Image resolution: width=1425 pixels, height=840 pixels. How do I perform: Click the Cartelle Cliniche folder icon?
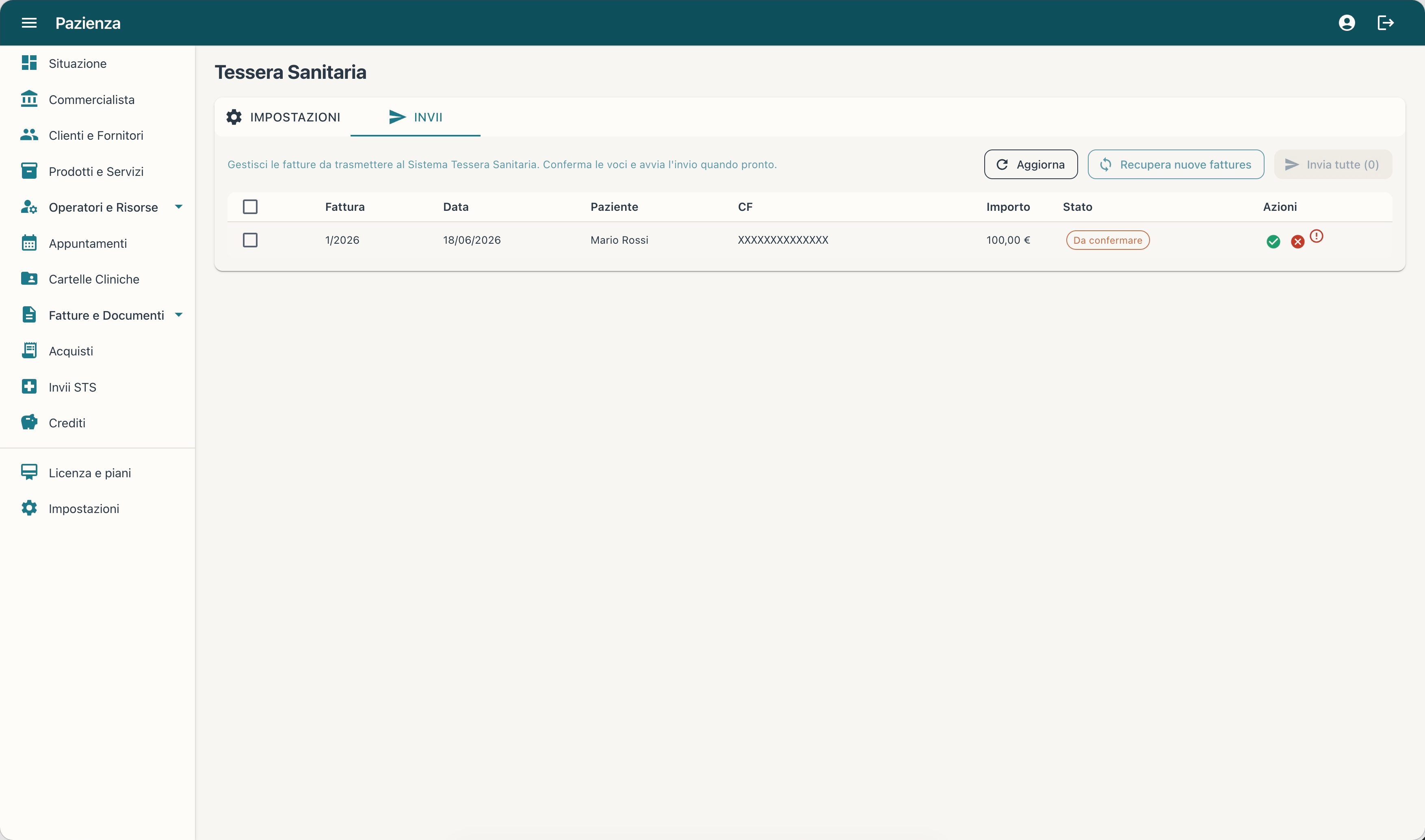coord(29,279)
